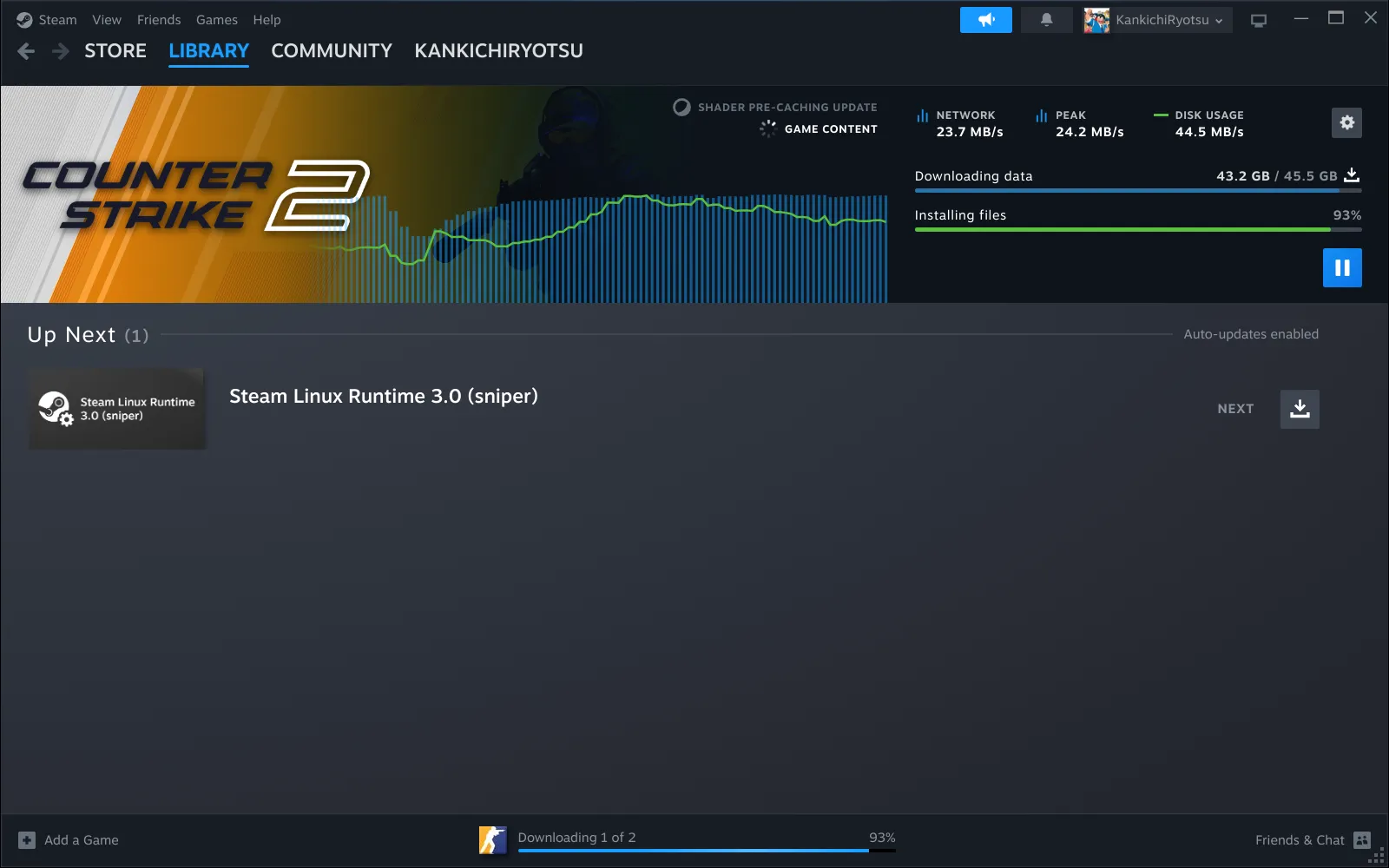Click the plus icon for Add a Game
The width and height of the screenshot is (1389, 868).
[27, 840]
